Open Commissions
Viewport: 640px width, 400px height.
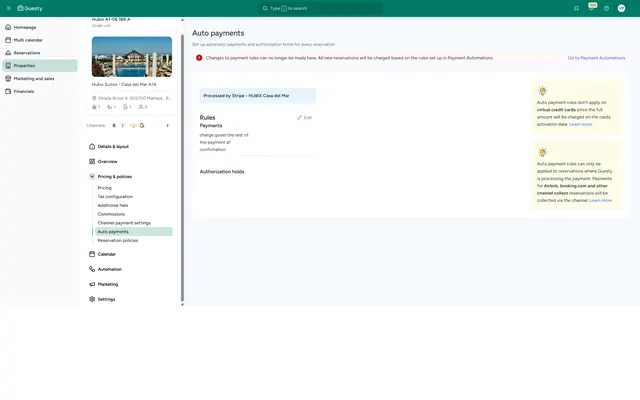[x=111, y=214]
